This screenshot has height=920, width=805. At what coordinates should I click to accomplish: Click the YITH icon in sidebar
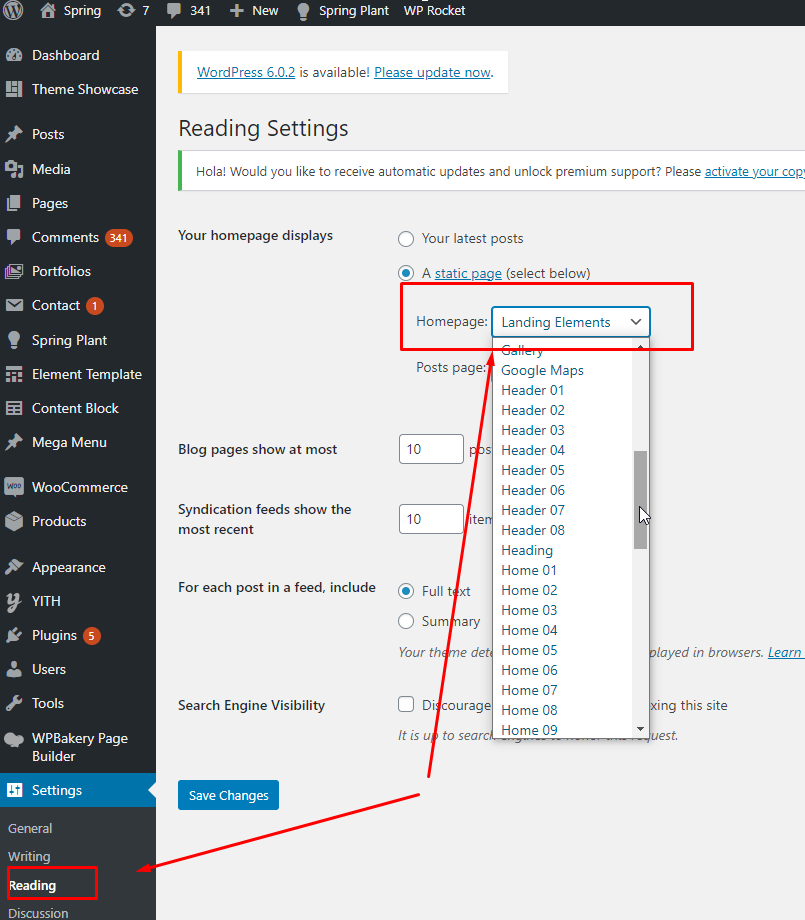tap(14, 601)
